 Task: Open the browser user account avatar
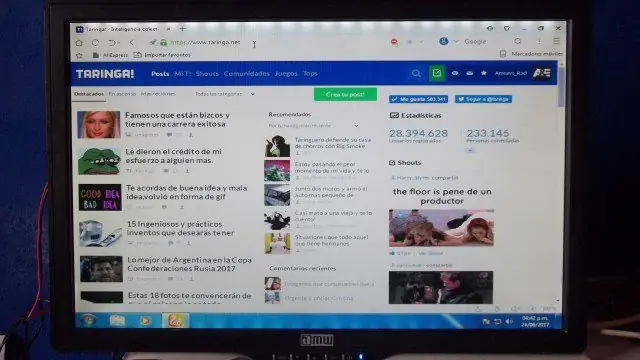pos(444,41)
